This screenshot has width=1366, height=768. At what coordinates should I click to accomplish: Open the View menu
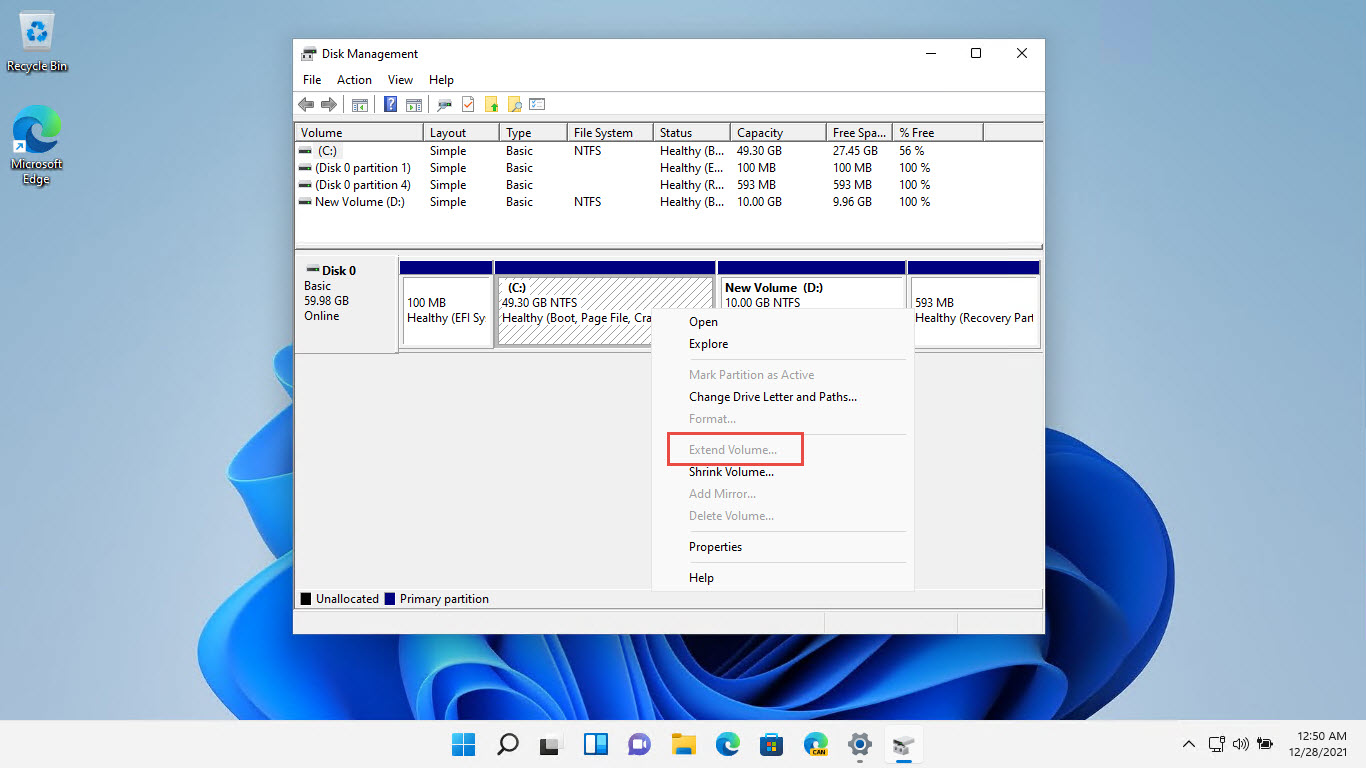coord(400,79)
